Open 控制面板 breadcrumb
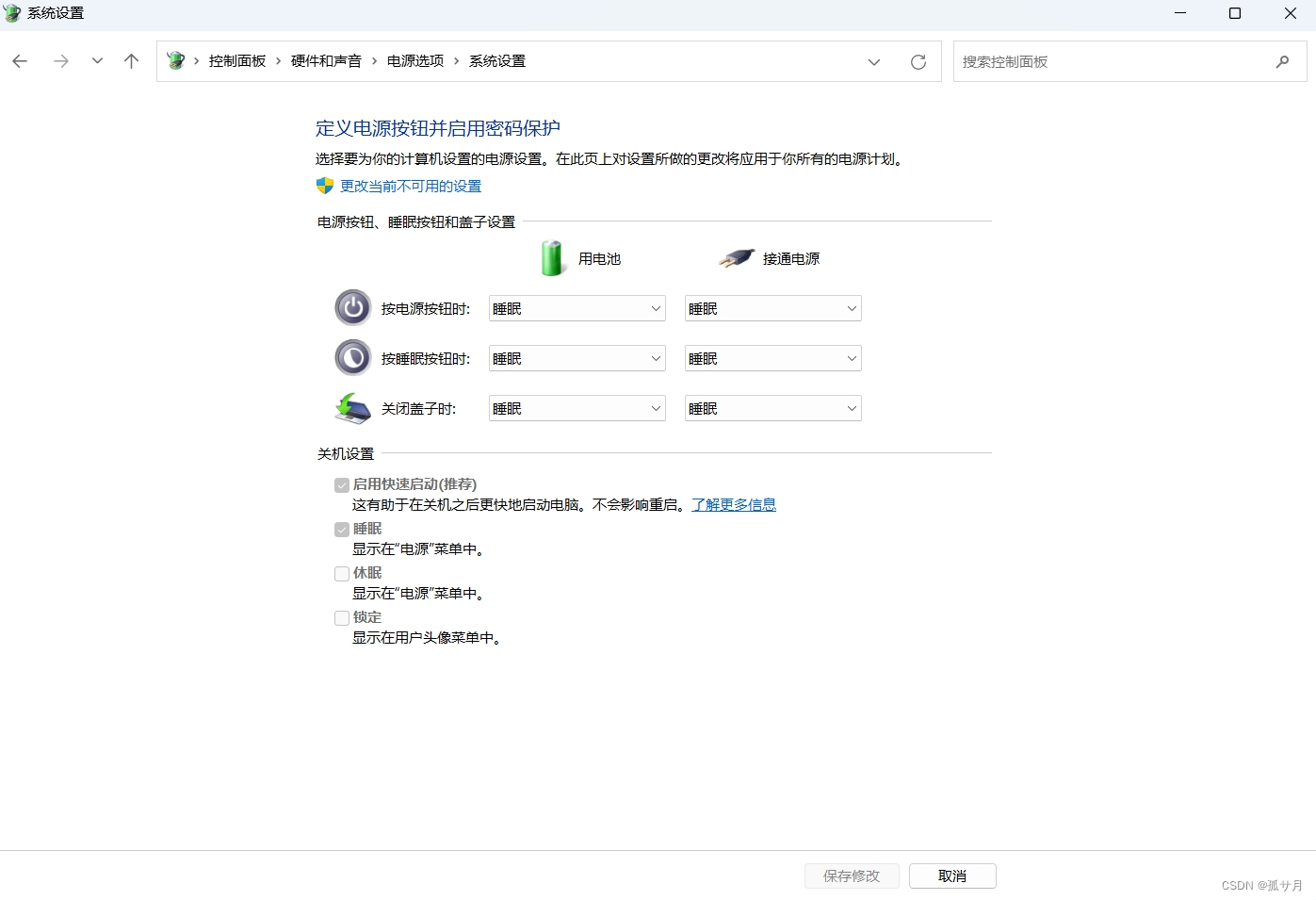Image resolution: width=1316 pixels, height=900 pixels. click(x=237, y=61)
